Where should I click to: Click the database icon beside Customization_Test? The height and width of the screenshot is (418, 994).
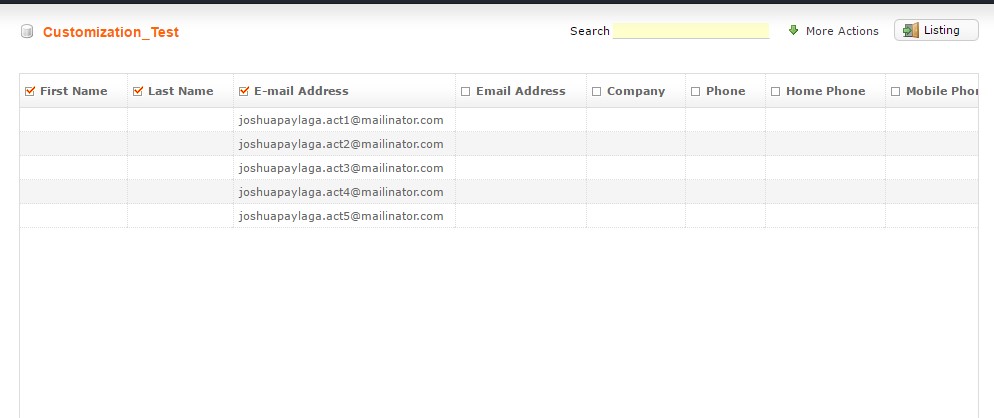pos(27,32)
